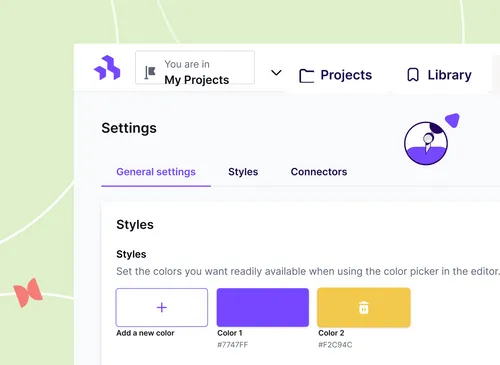Click the flag icon in workspace selector
Viewport: 500px width, 365px height.
click(150, 72)
